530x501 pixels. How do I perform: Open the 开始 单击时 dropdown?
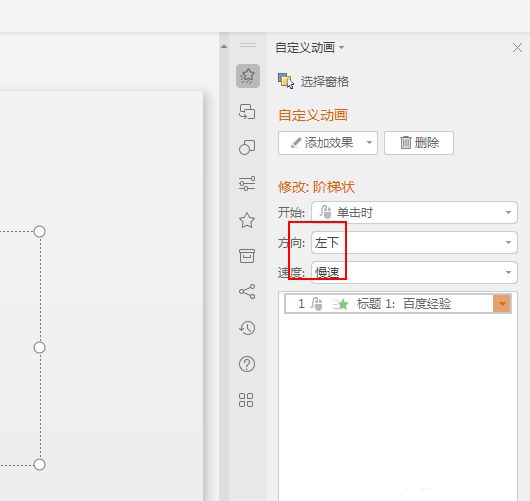pyautogui.click(x=414, y=212)
